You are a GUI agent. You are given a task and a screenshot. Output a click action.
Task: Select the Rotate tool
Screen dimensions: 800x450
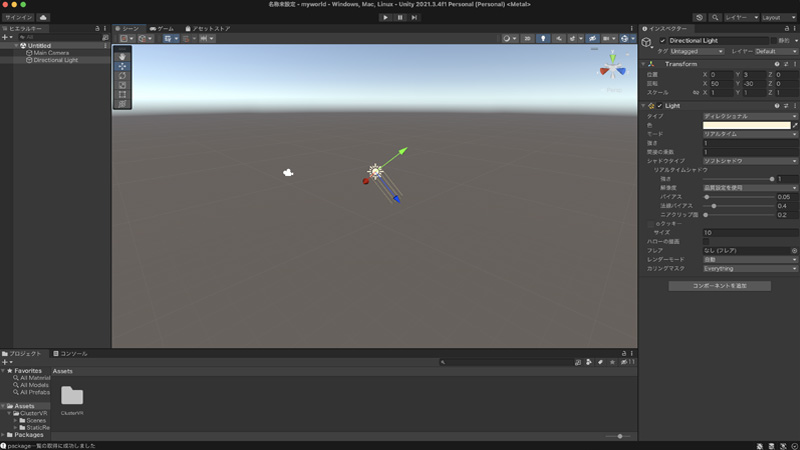tap(122, 76)
